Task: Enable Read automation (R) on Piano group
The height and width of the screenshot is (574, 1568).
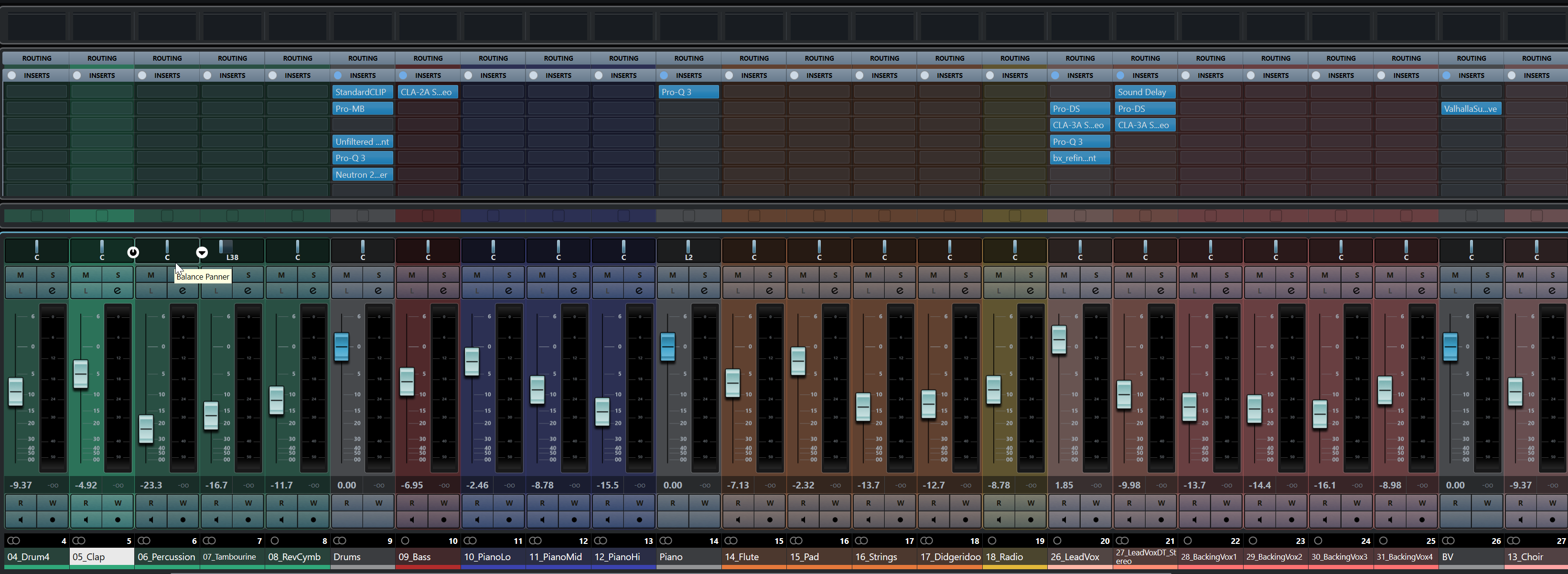Action: [673, 503]
